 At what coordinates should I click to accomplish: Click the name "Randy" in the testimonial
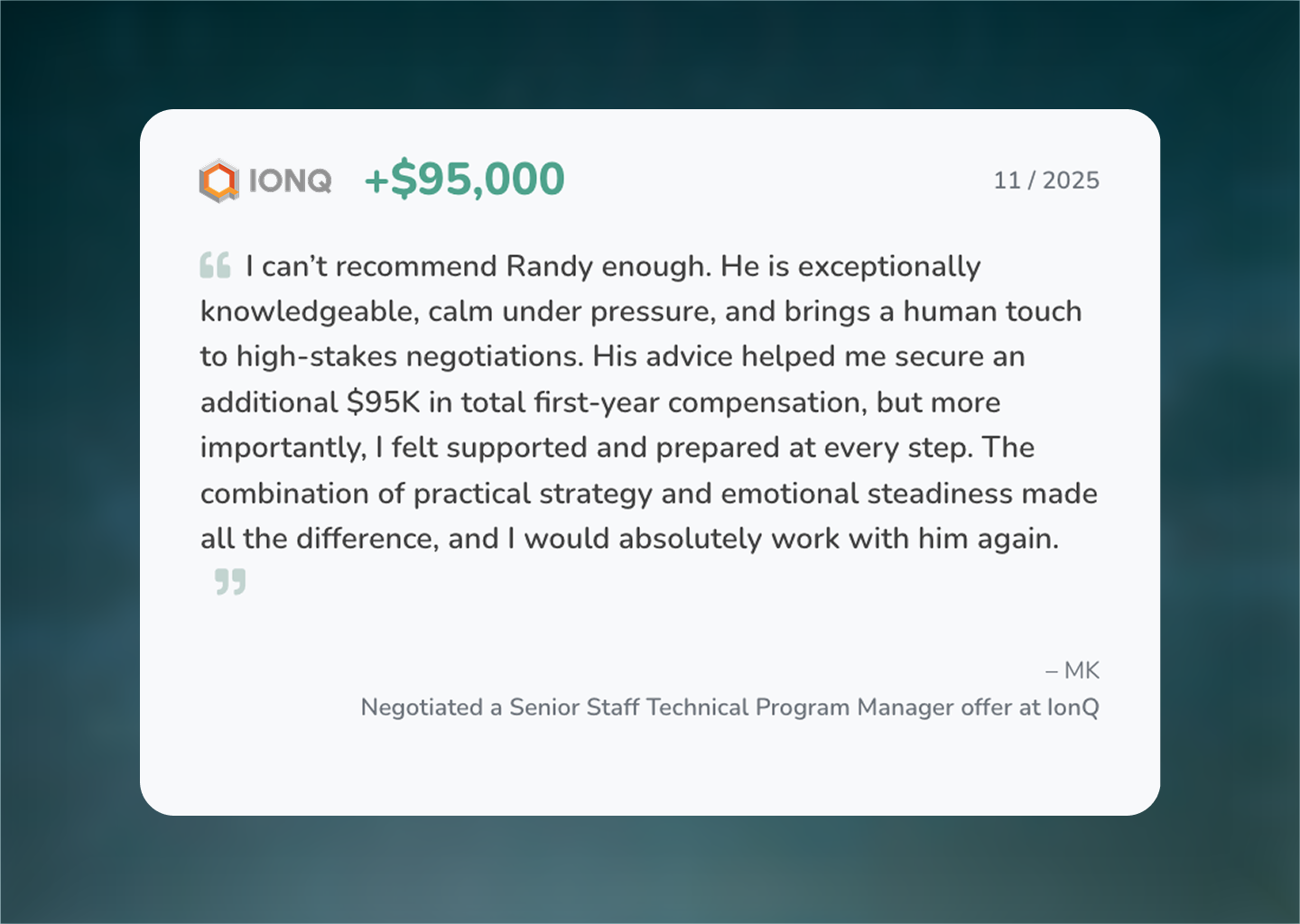549,266
